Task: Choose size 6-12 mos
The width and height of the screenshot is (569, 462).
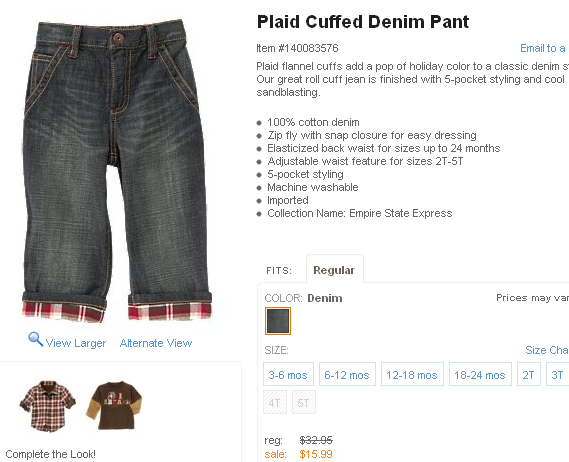Action: coord(347,374)
